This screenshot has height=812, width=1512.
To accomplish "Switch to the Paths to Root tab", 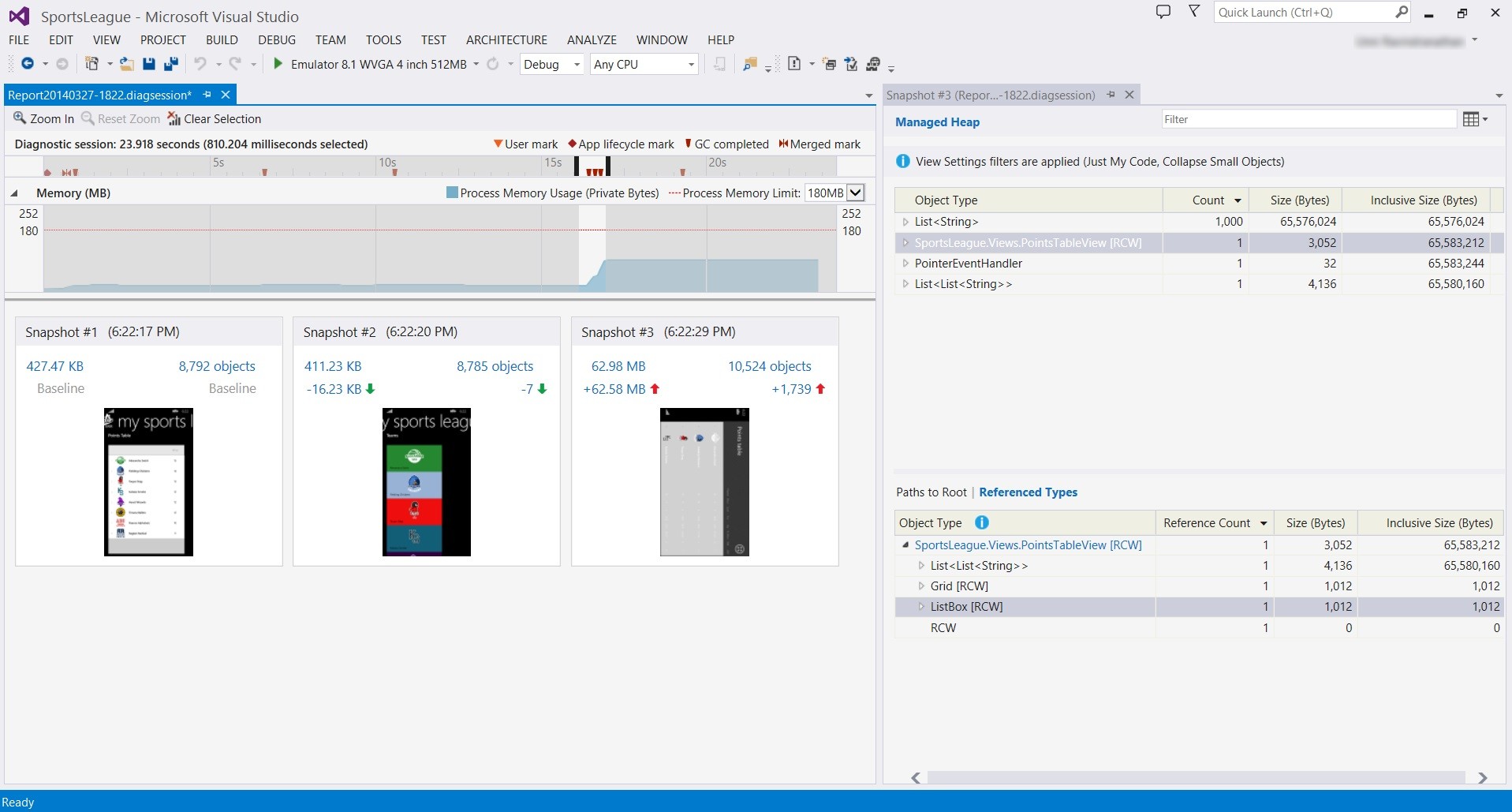I will point(931,492).
